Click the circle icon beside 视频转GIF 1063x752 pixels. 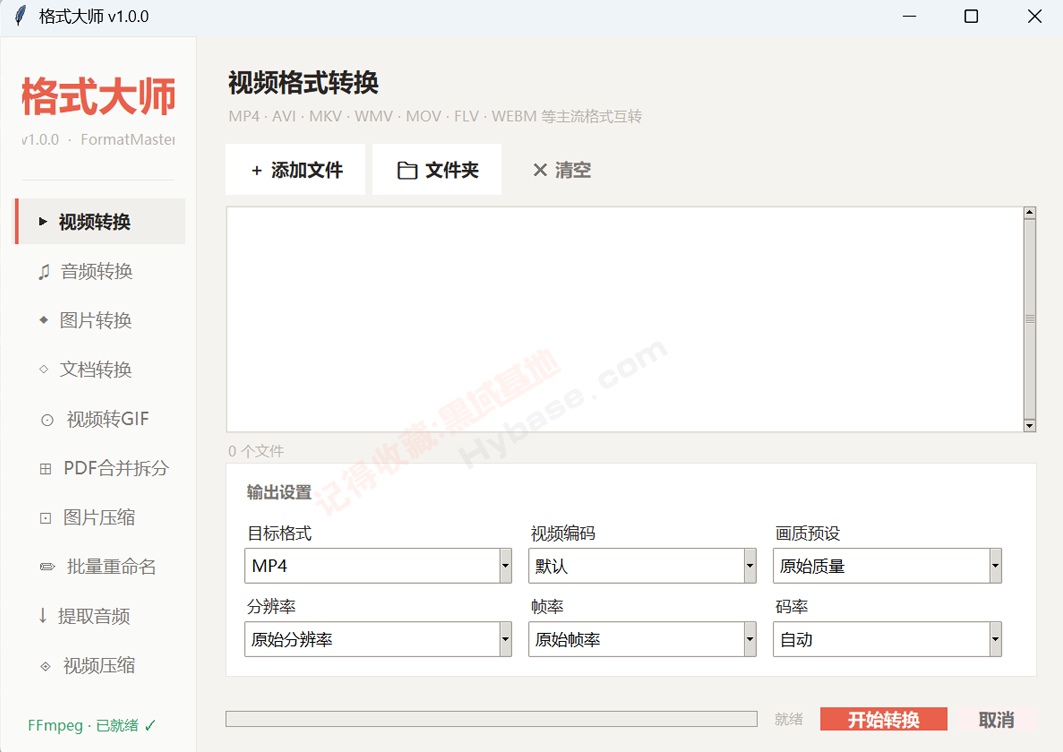47,420
